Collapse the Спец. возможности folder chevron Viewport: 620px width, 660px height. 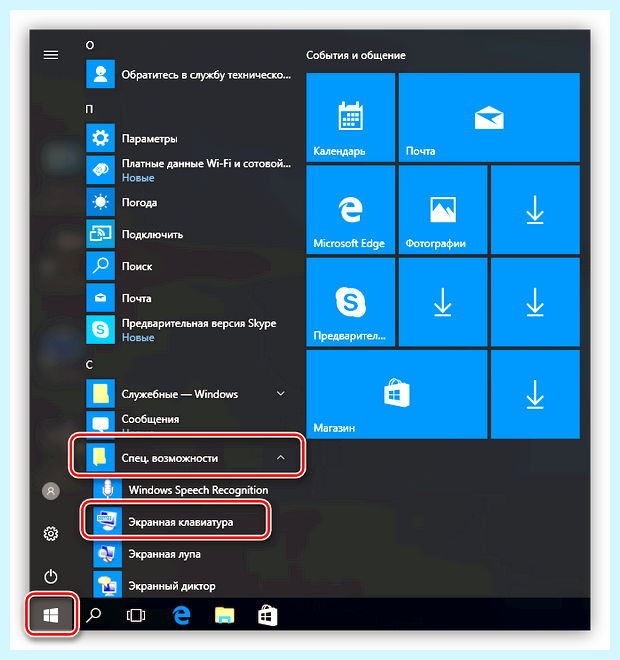pyautogui.click(x=280, y=458)
